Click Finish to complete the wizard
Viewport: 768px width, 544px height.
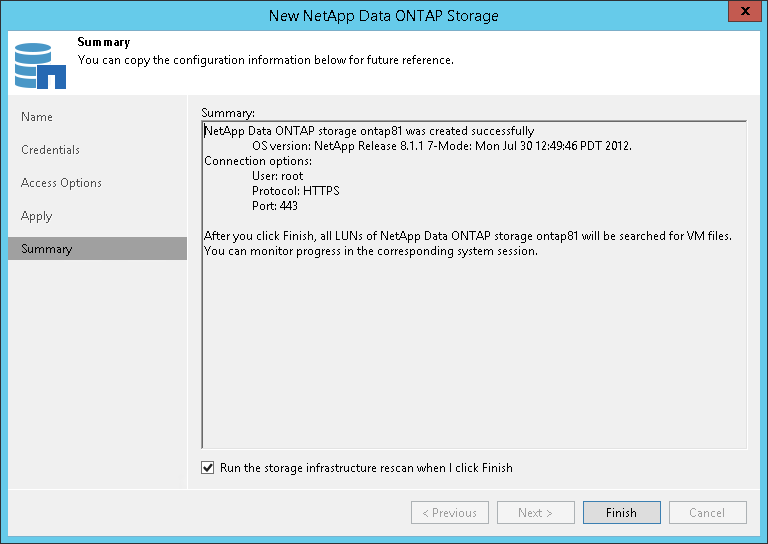coord(621,513)
